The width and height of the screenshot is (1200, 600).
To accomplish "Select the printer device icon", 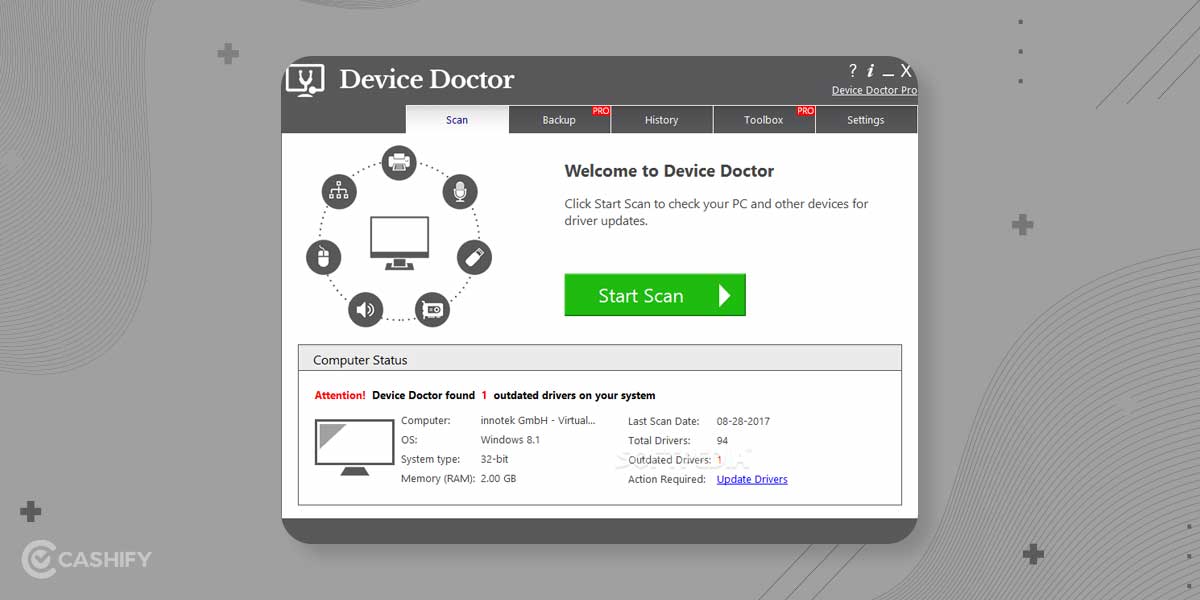I will [x=399, y=163].
